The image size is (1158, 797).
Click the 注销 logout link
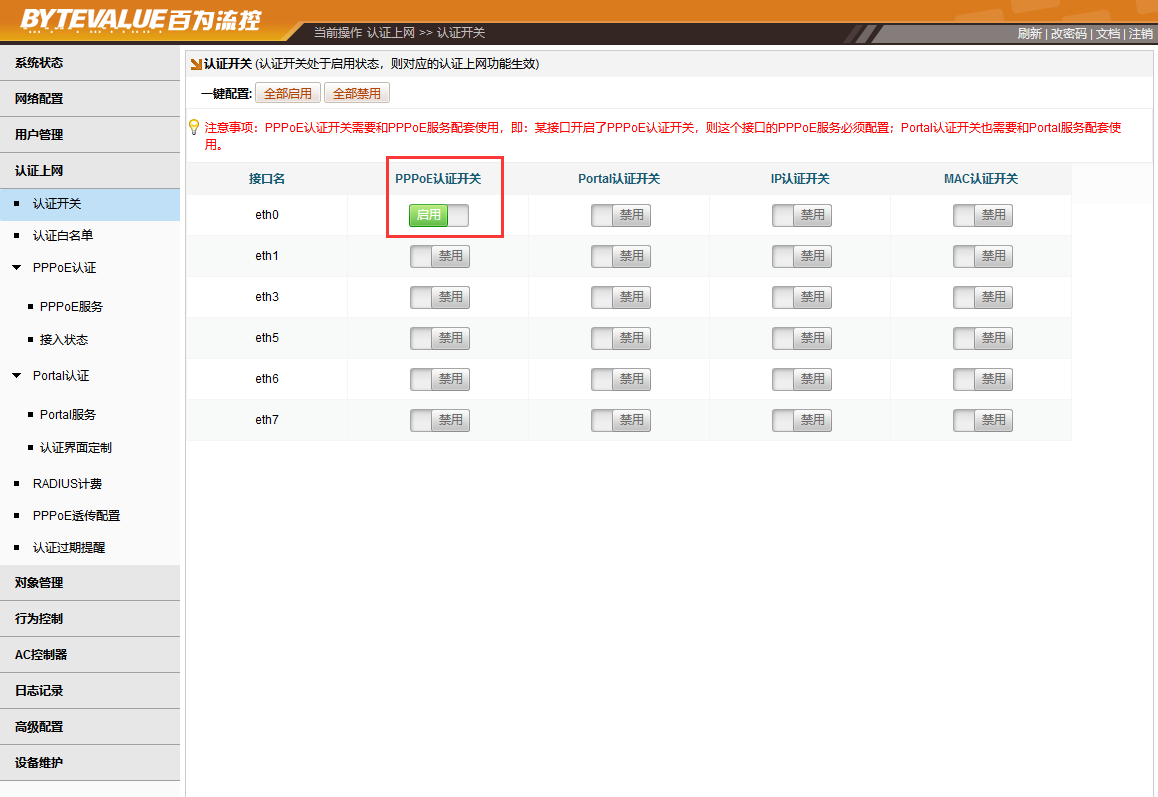click(1141, 34)
